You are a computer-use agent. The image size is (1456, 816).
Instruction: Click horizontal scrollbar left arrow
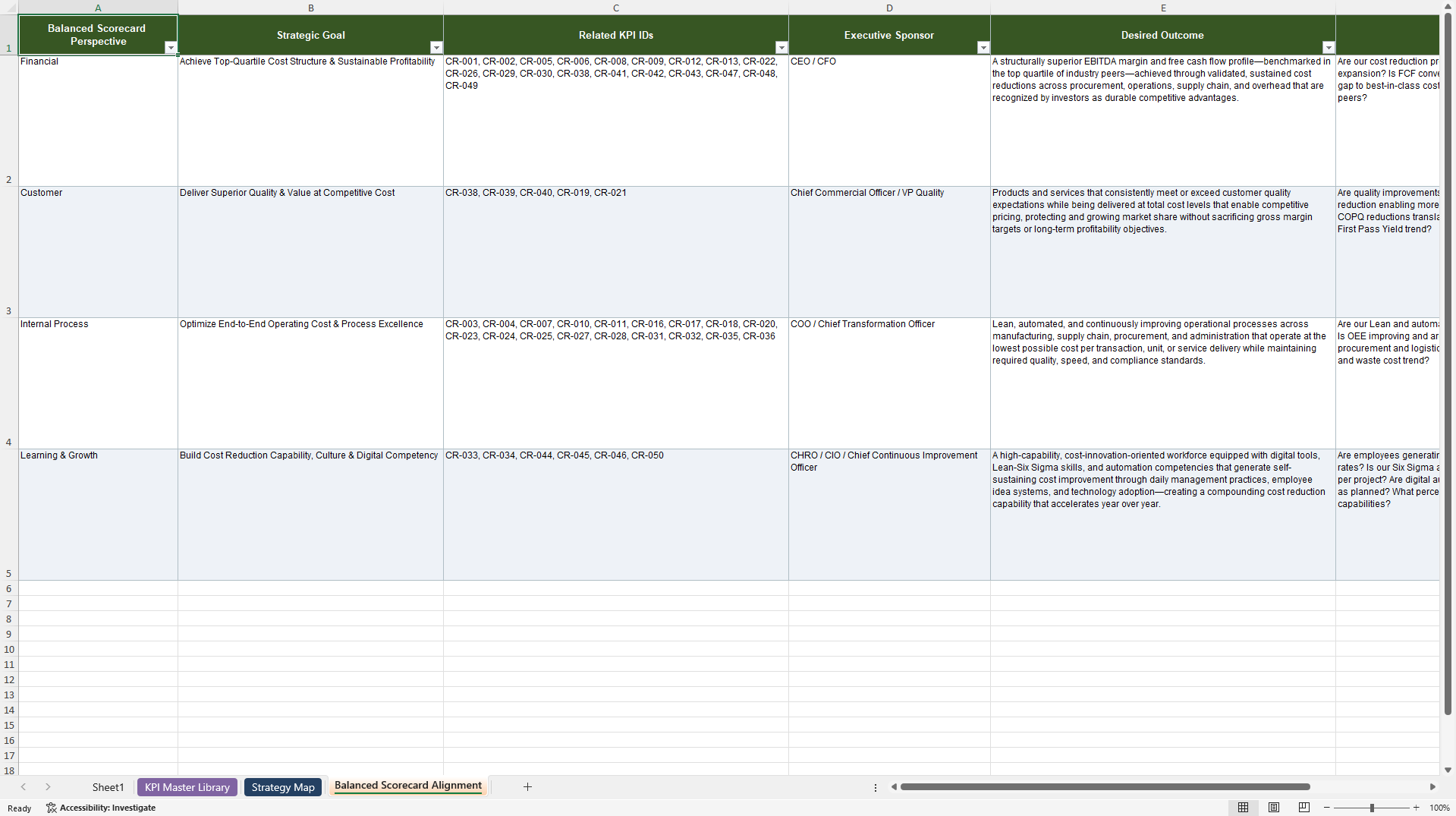click(894, 787)
